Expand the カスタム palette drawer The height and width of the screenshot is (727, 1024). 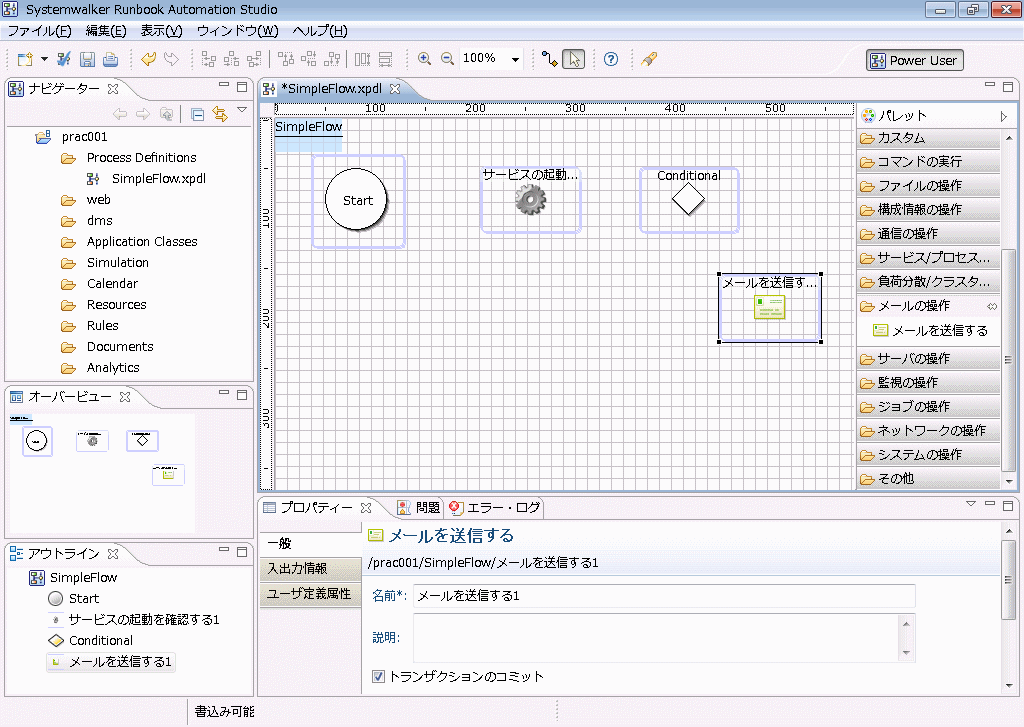928,138
